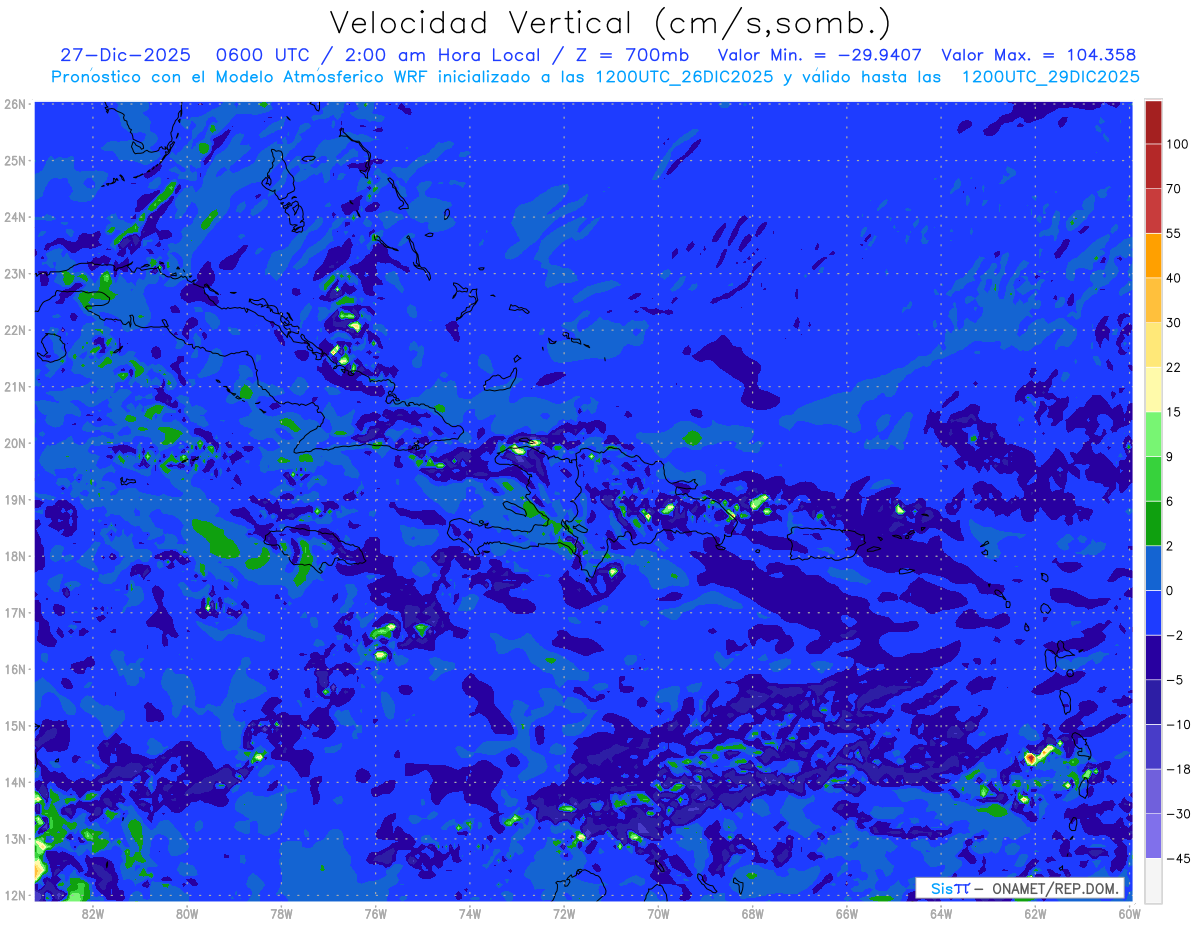Click the colorbar label '40'

(1174, 278)
